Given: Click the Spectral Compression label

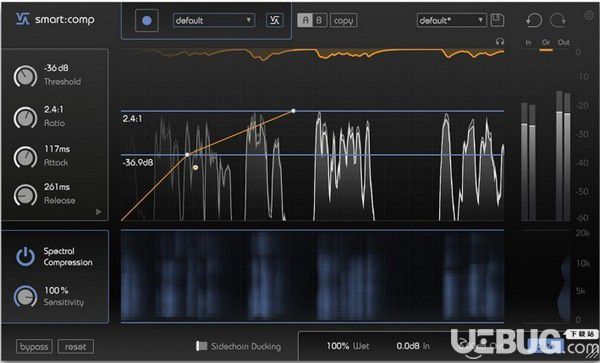Looking at the screenshot, I should [x=68, y=257].
